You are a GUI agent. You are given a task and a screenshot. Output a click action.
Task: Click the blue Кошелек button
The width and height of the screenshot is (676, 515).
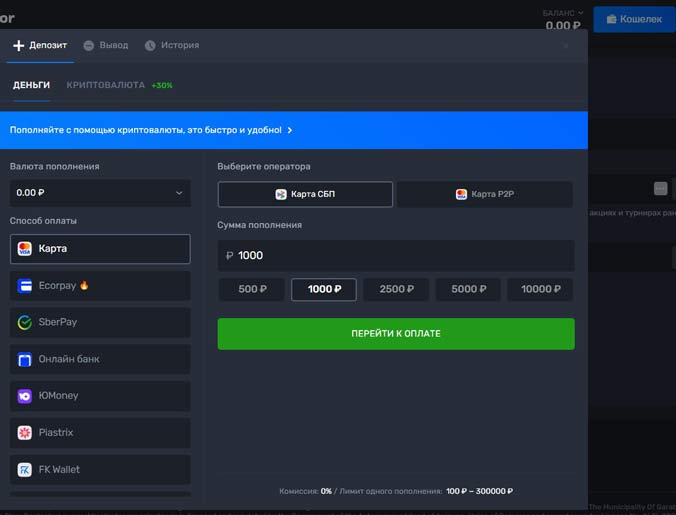click(633, 19)
